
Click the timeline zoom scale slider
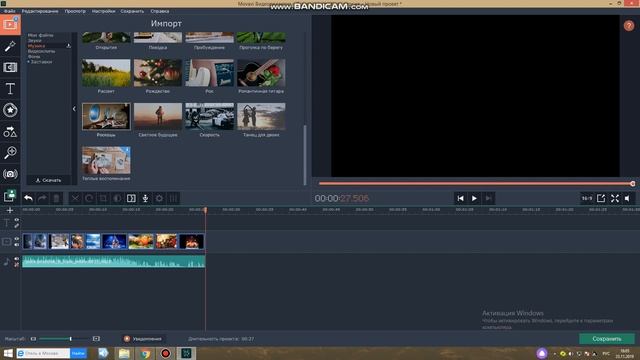tap(64, 339)
